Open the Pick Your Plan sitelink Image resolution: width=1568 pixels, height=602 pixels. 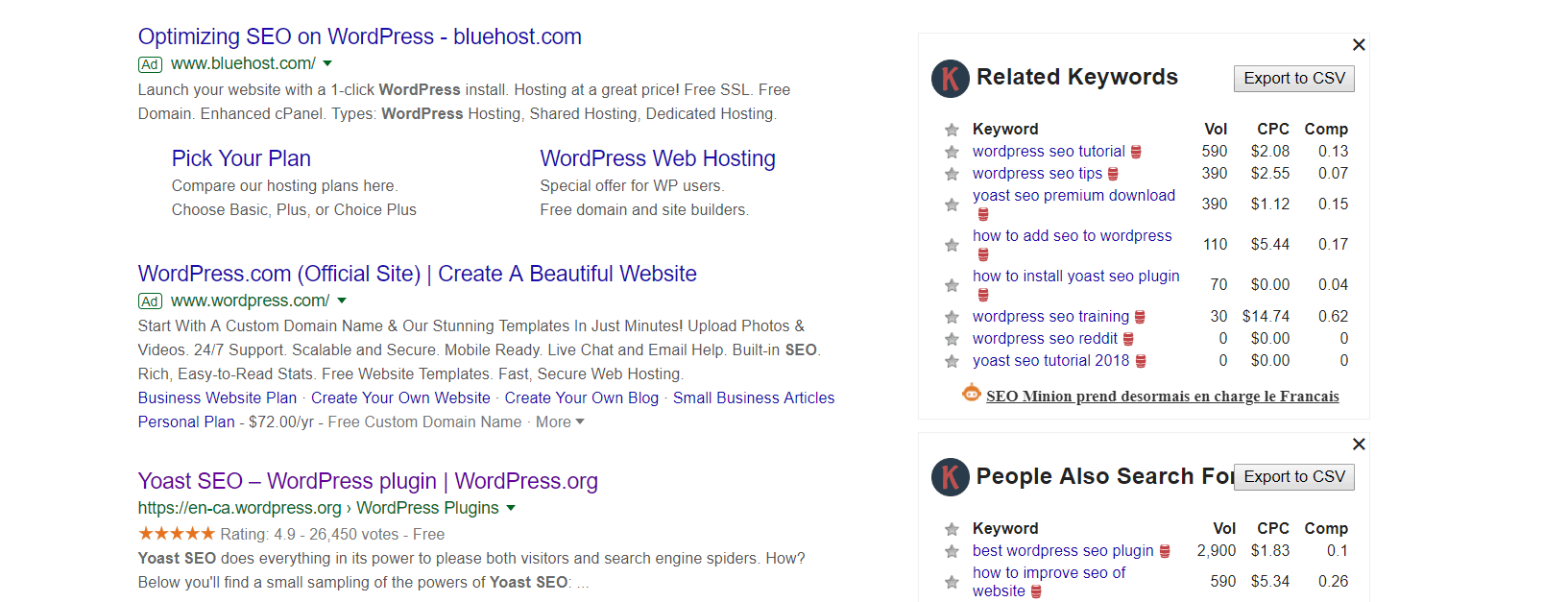pos(241,157)
